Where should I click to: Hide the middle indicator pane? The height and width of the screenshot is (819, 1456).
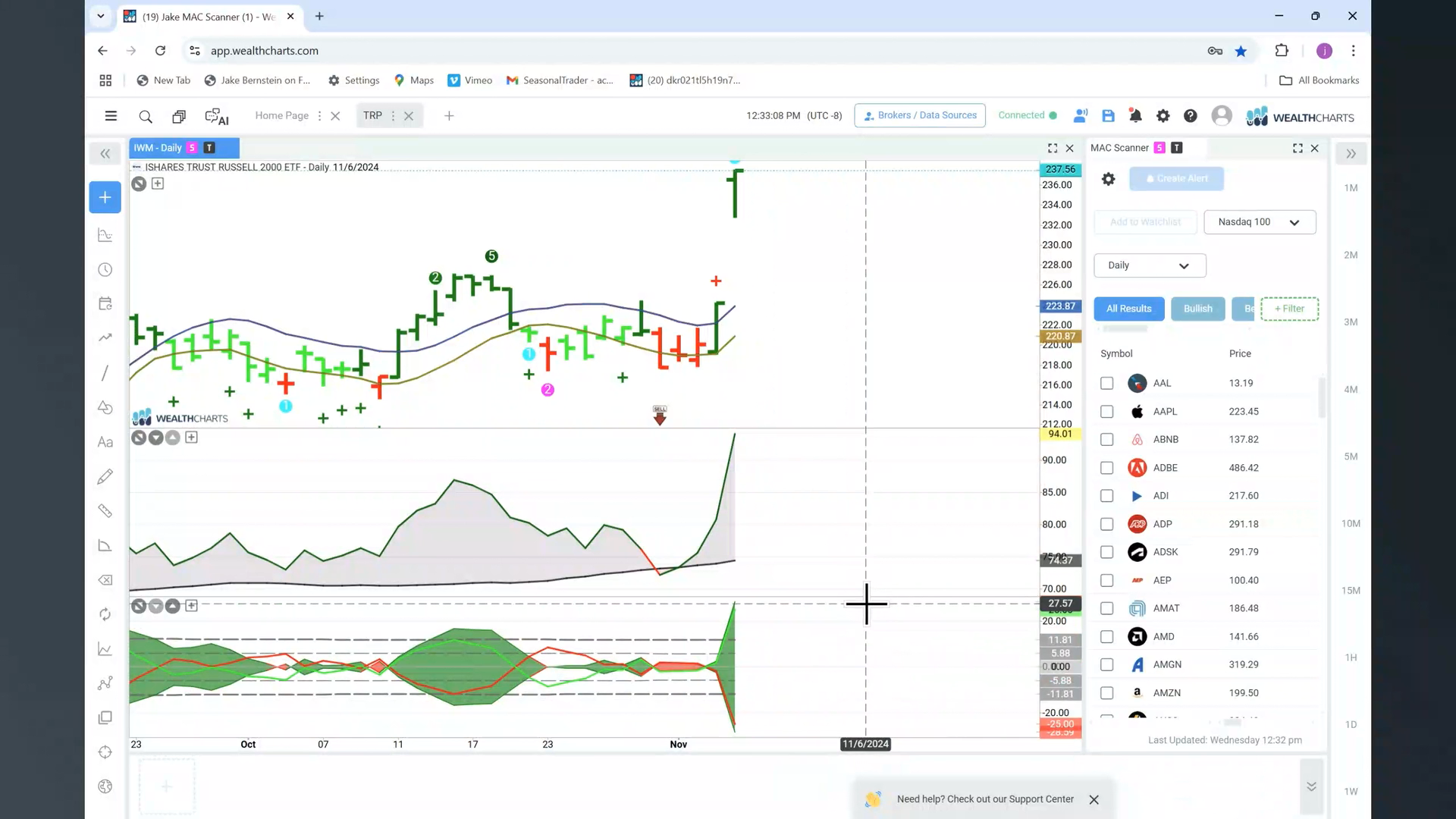[x=139, y=438]
